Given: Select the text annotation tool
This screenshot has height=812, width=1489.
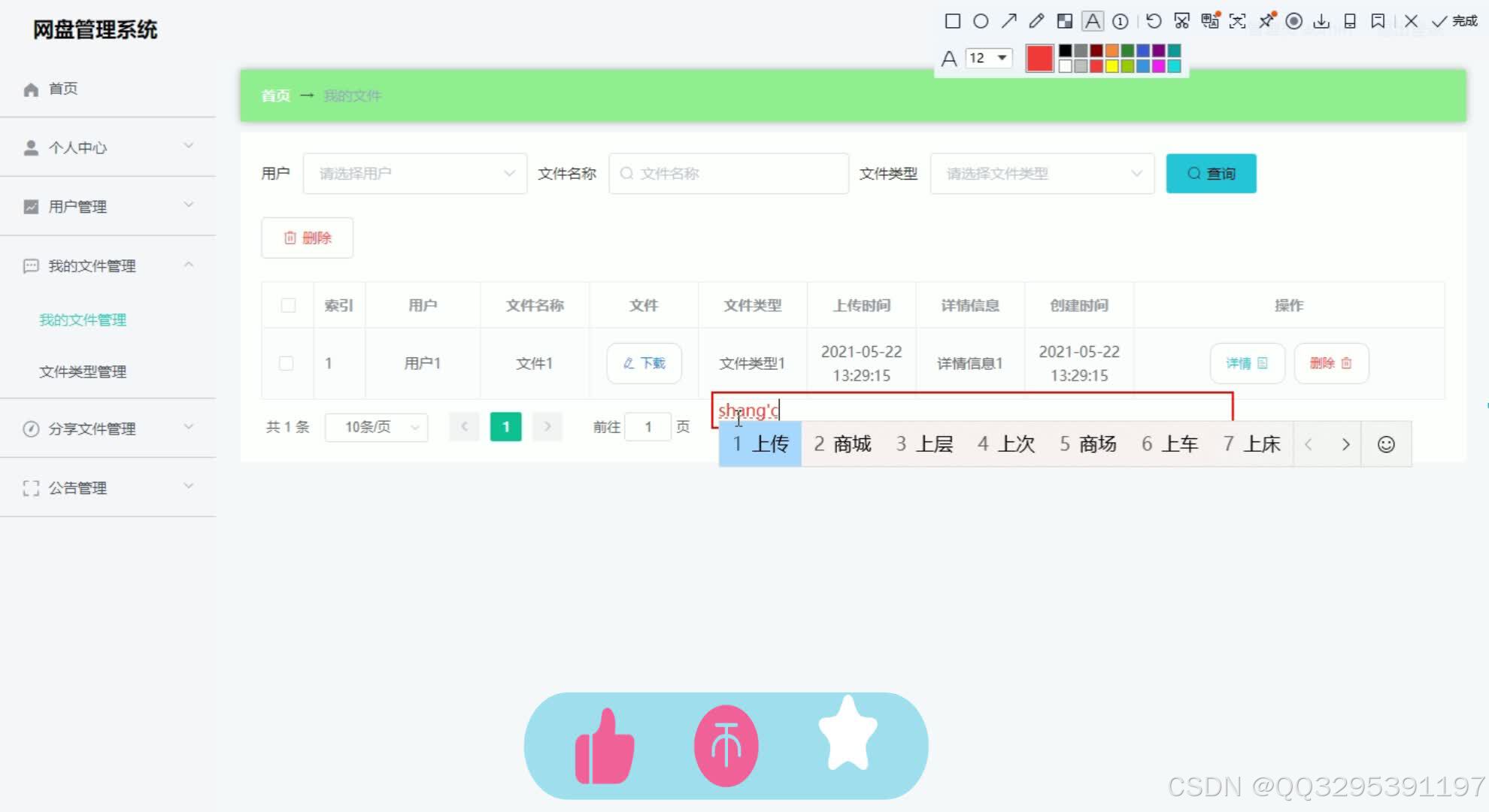Looking at the screenshot, I should [x=1092, y=21].
